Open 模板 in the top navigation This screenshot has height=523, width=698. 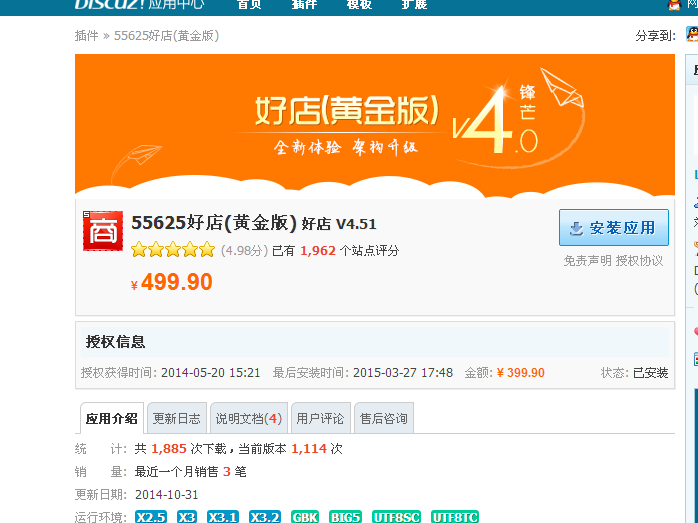click(359, 4)
